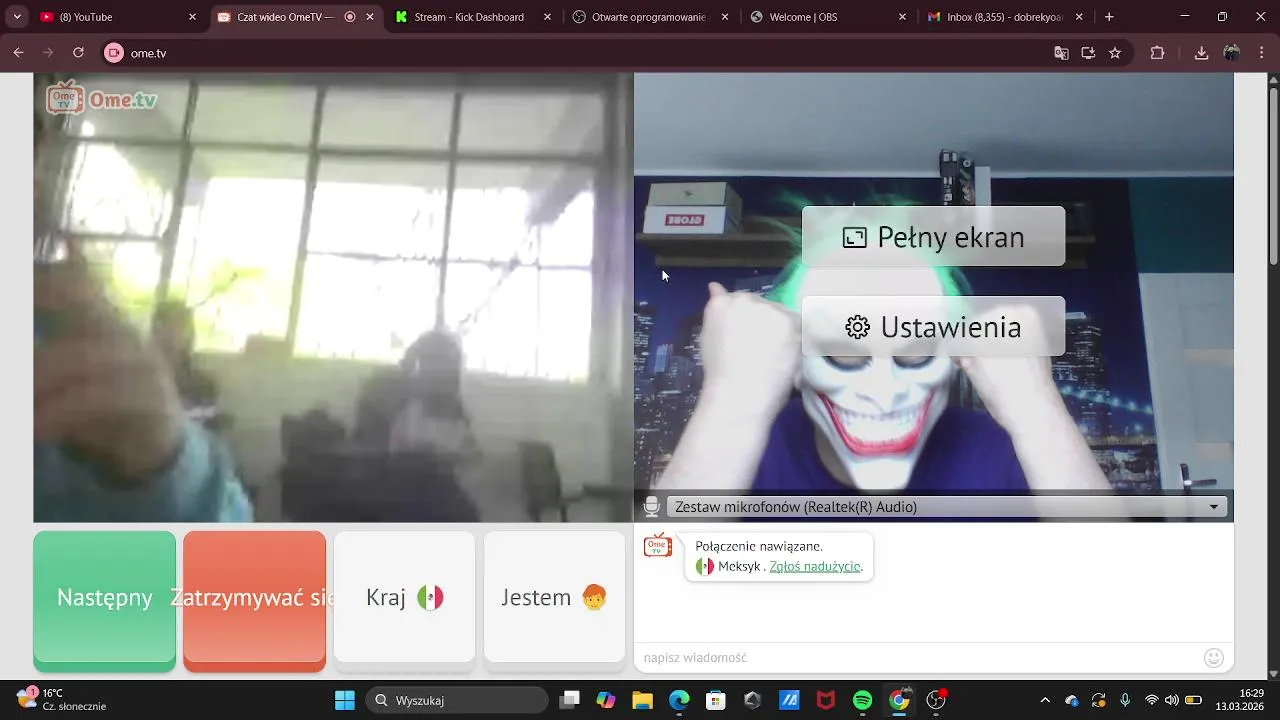
Task: Open weather widget 16°C
Action: pos(62,699)
